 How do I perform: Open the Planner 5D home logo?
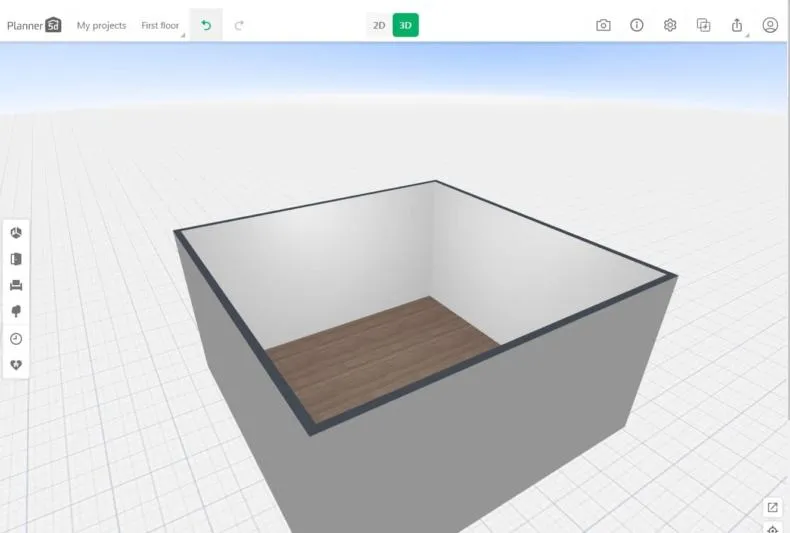[x=34, y=25]
